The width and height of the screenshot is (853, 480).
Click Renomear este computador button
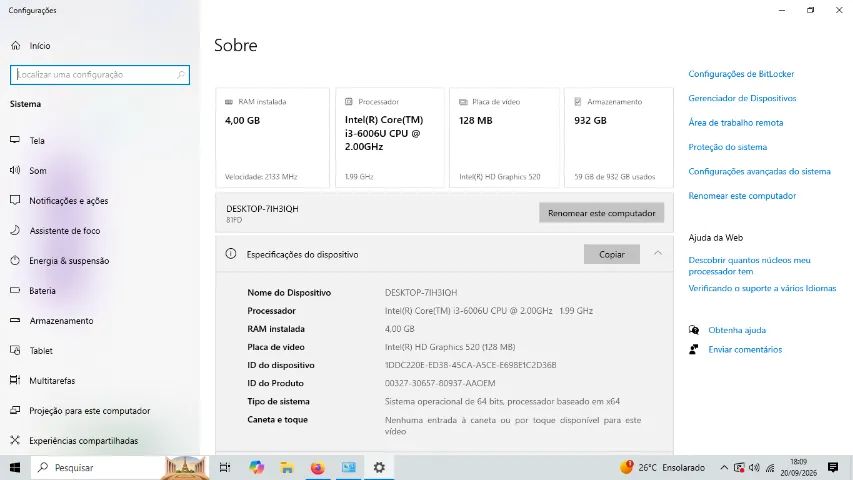tap(601, 213)
